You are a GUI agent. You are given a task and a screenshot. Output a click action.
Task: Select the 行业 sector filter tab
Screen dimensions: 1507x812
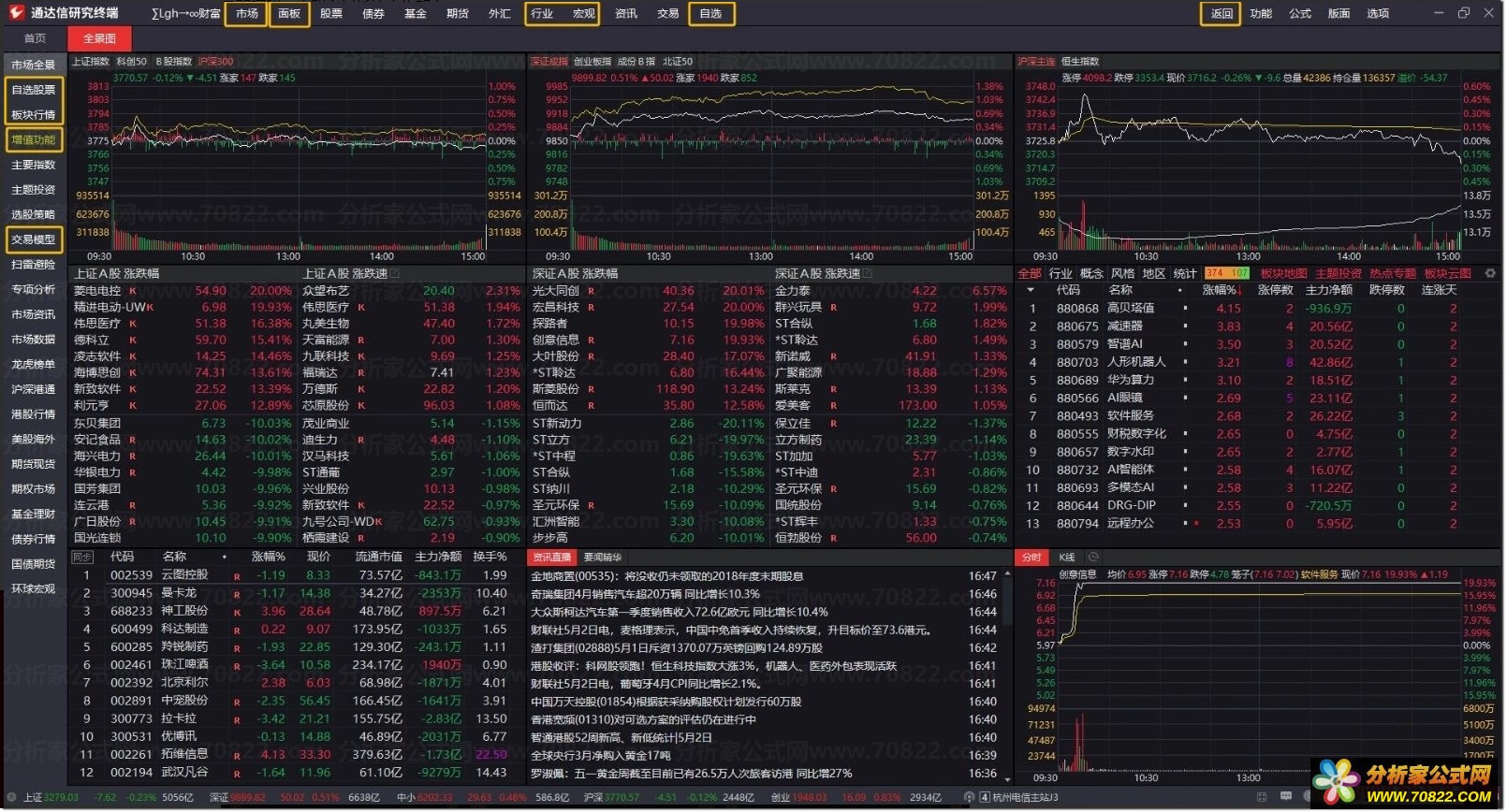click(x=1061, y=273)
